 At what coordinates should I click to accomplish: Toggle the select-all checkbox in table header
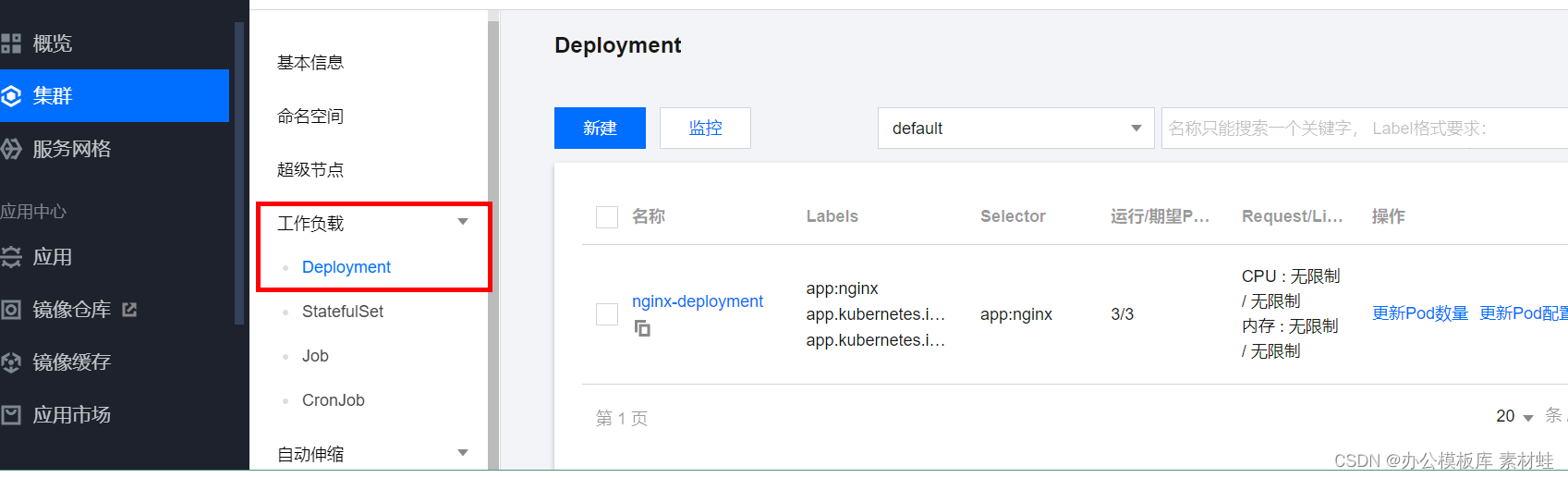(x=607, y=217)
